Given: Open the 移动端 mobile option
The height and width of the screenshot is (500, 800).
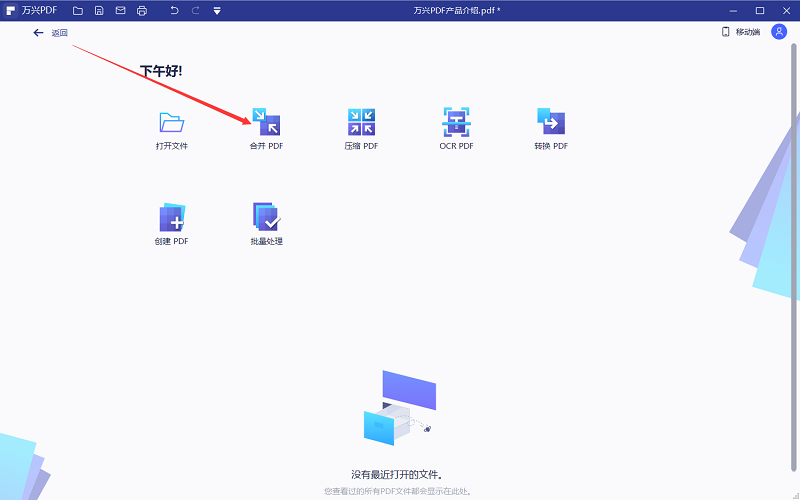Looking at the screenshot, I should (x=741, y=32).
